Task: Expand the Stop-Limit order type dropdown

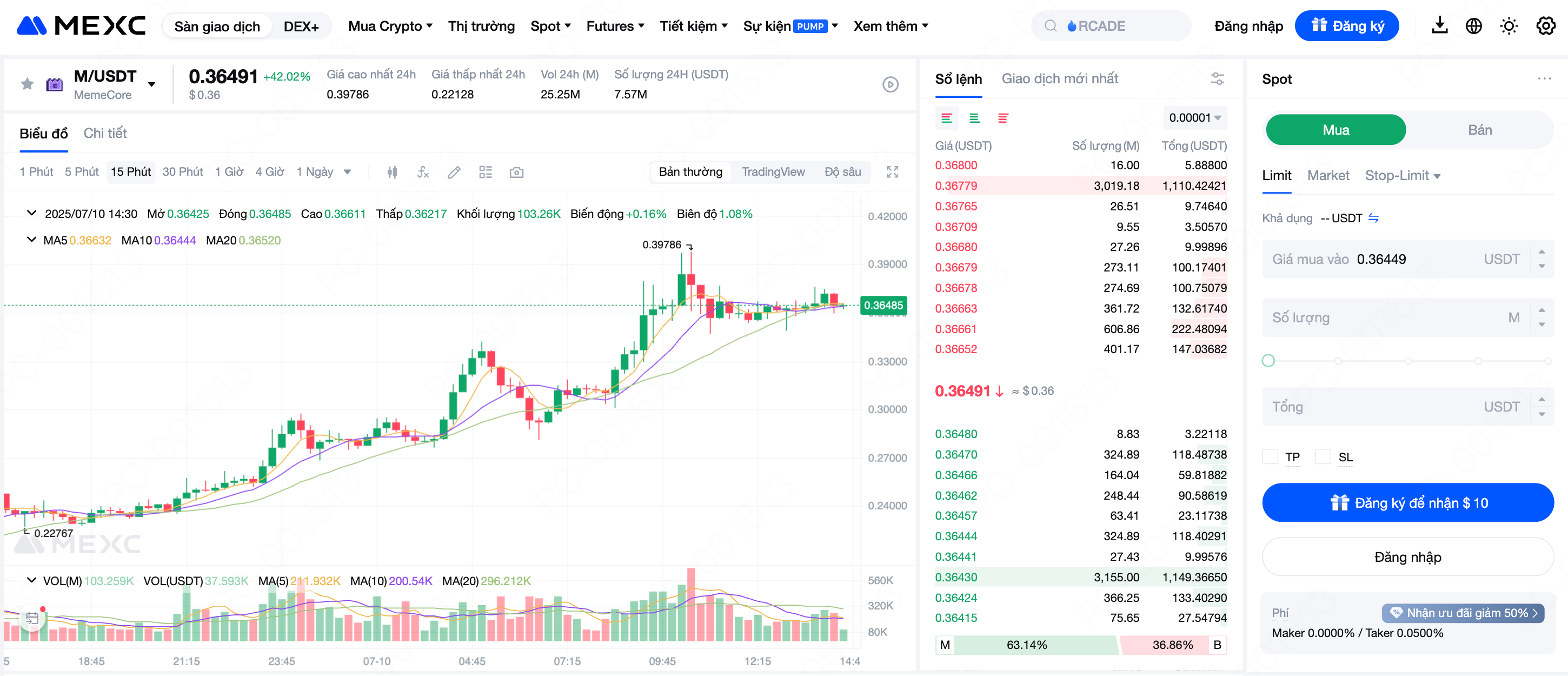Action: pyautogui.click(x=1402, y=175)
